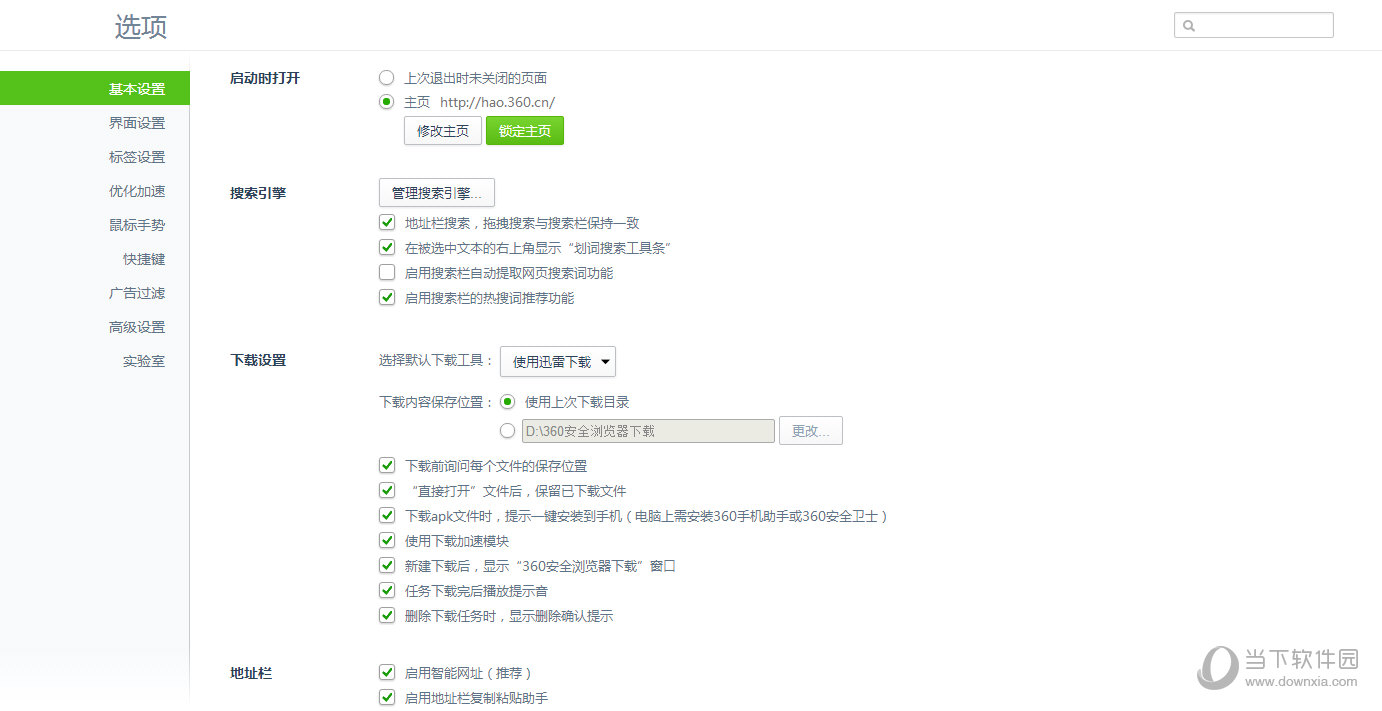The height and width of the screenshot is (711, 1382).
Task: Click the 更改... button
Action: (811, 431)
